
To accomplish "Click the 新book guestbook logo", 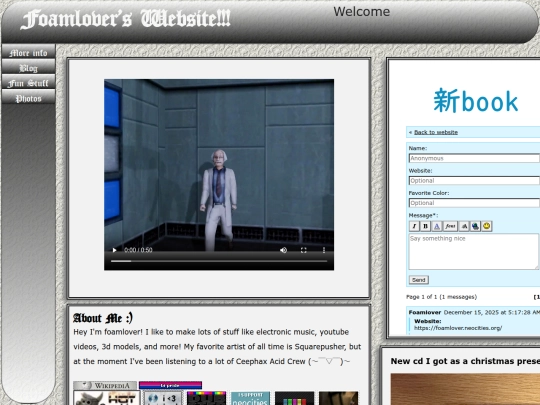I will pyautogui.click(x=476, y=101).
